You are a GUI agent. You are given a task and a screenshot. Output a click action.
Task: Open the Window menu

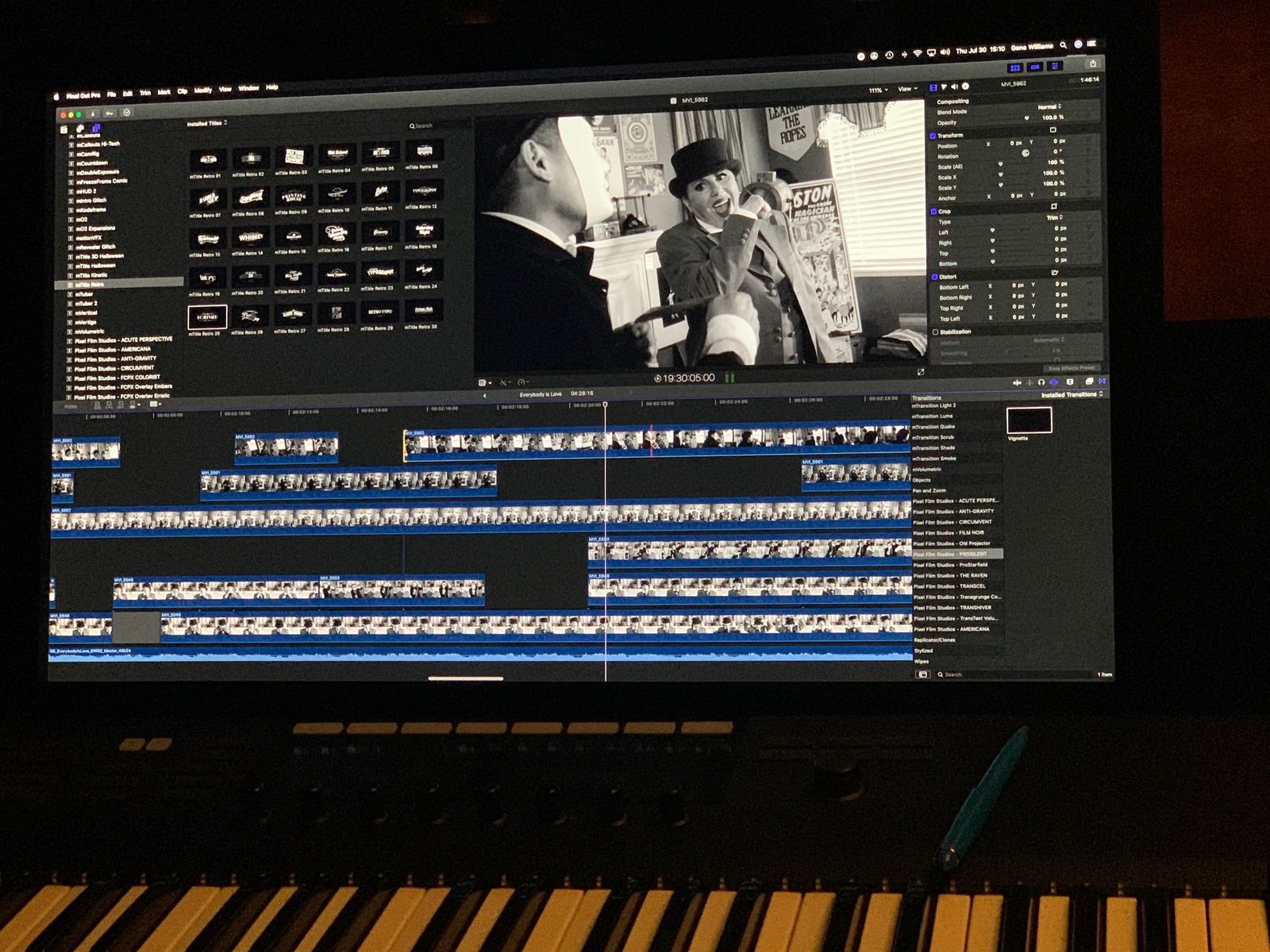[248, 88]
